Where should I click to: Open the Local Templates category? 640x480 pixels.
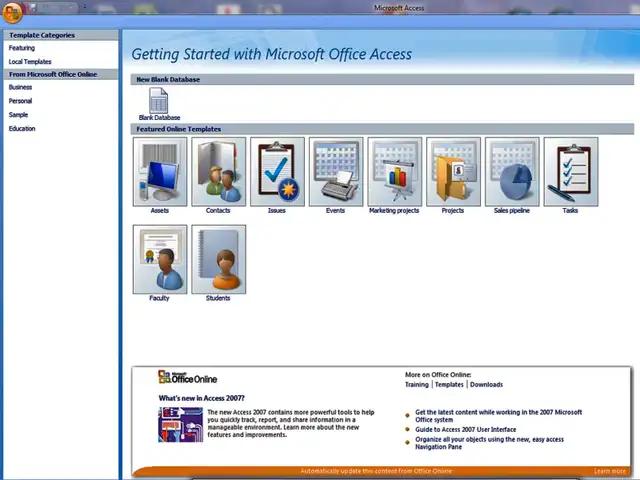(x=30, y=62)
